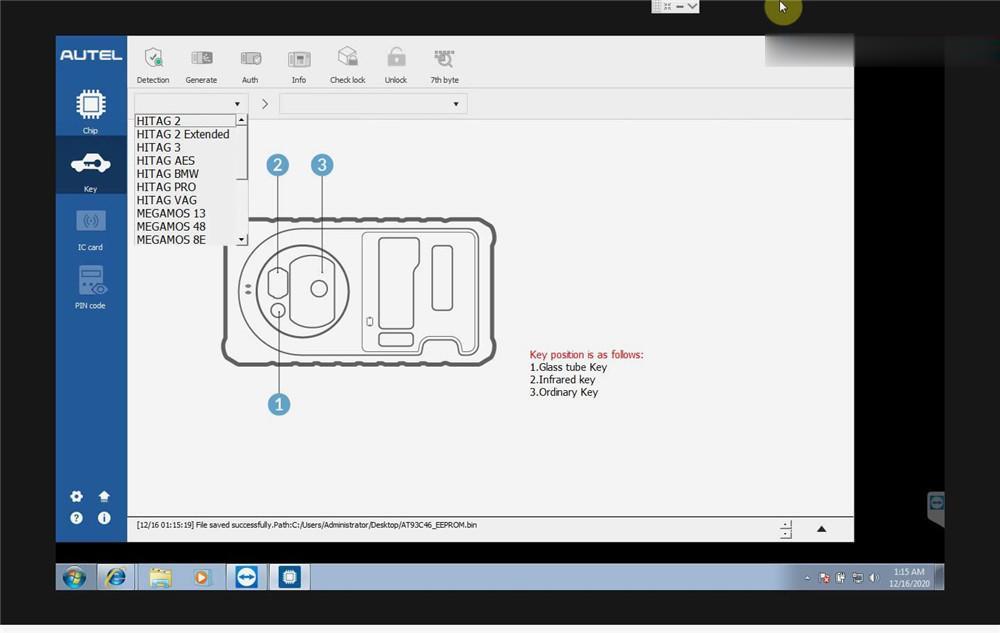This screenshot has height=633, width=1000.
Task: Switch to the Chip section
Action: click(x=91, y=111)
